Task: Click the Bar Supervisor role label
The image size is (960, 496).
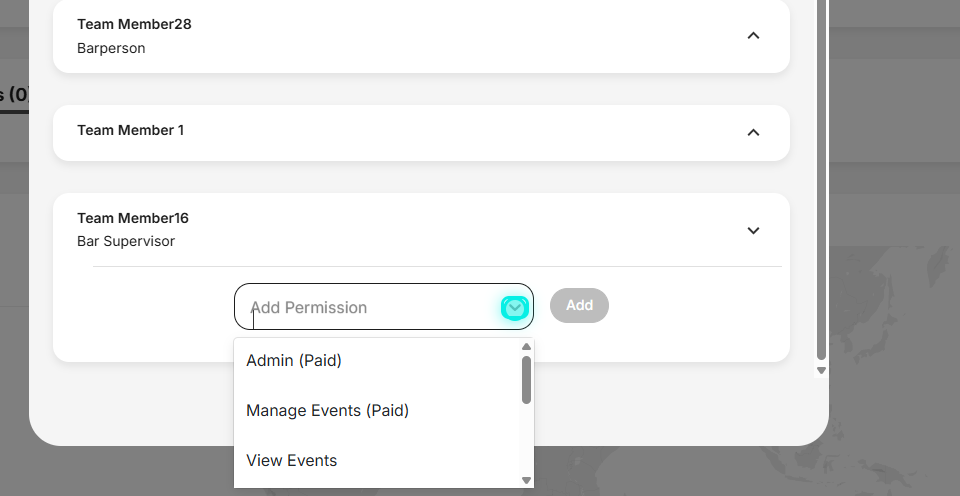Action: pyautogui.click(x=126, y=241)
